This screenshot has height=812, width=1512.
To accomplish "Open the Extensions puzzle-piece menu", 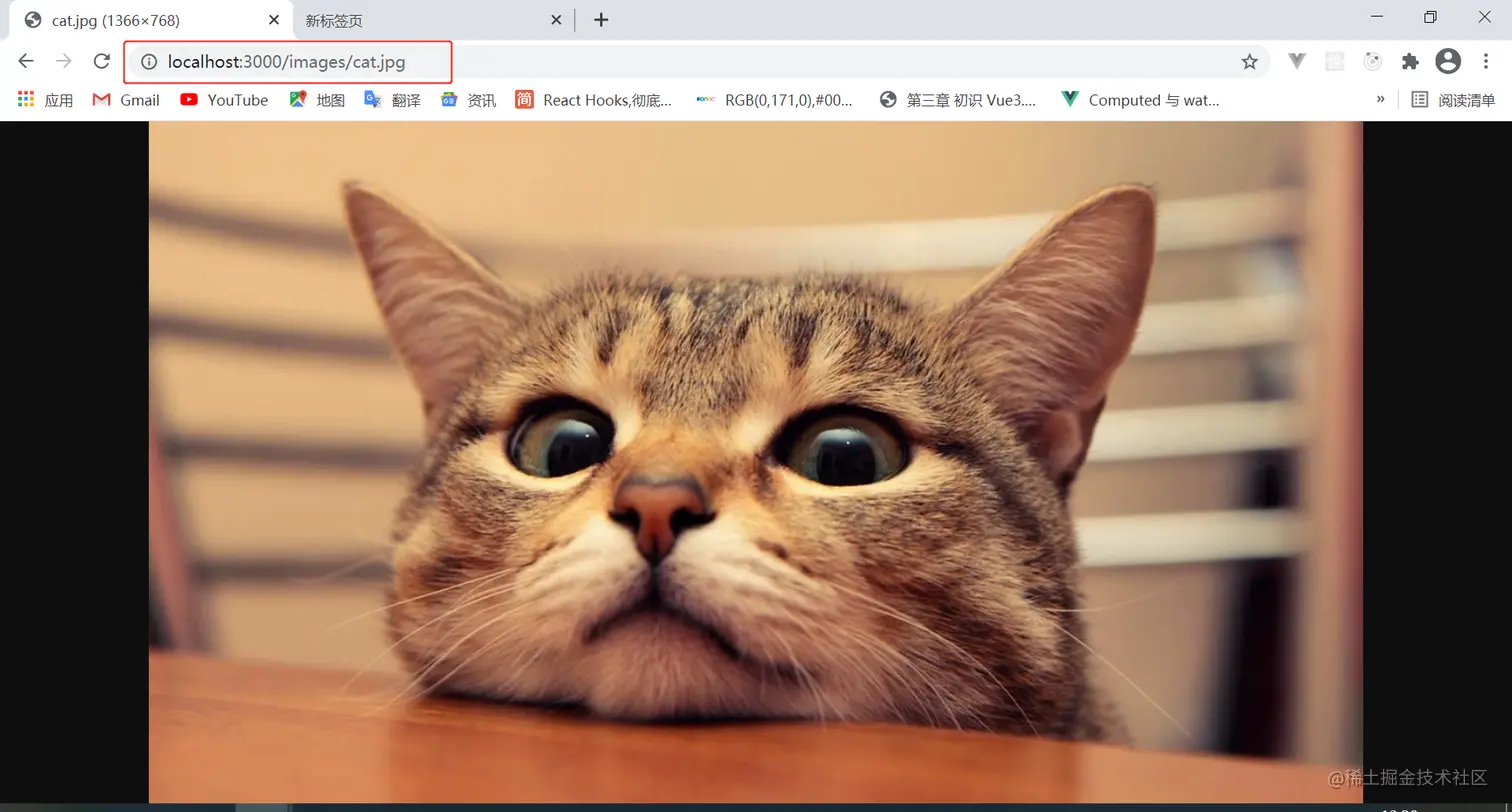I will 1410,61.
